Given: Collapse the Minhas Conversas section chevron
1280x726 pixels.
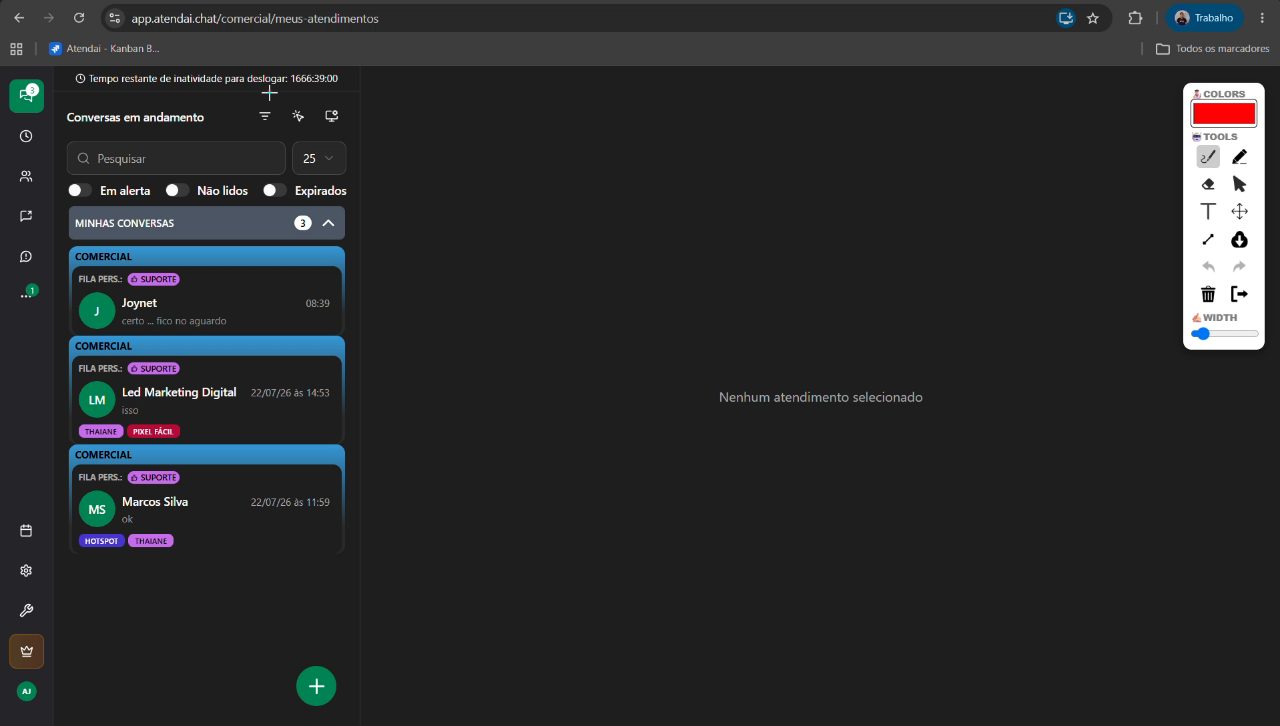Looking at the screenshot, I should (328, 223).
